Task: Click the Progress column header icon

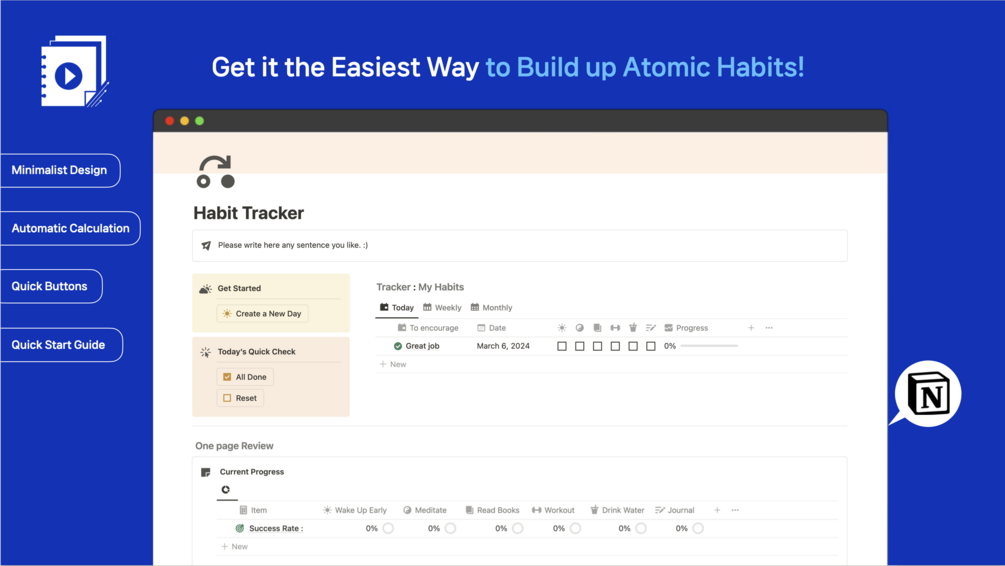Action: point(669,328)
